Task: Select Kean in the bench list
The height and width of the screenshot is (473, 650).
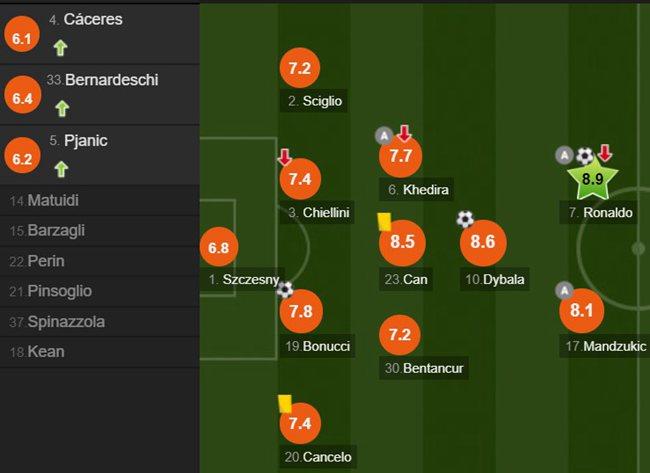Action: click(99, 352)
